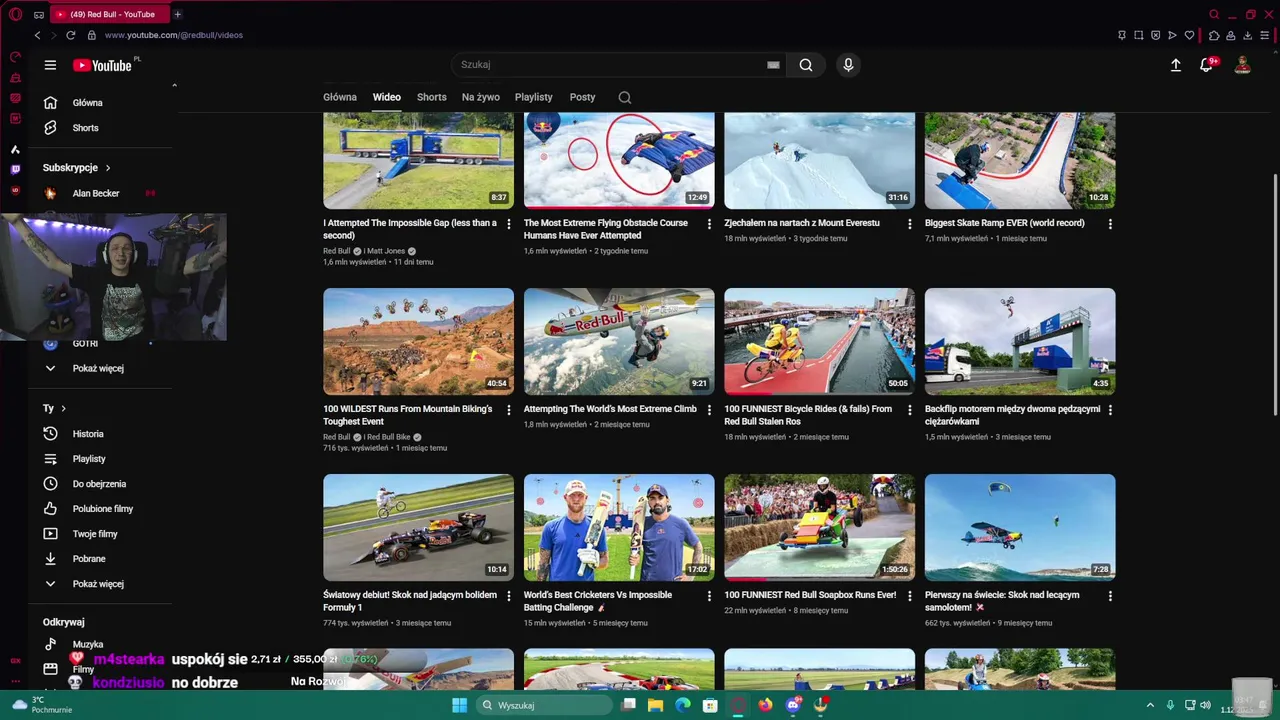Open the YouTube hamburger guide menu
Viewport: 1280px width, 720px height.
click(x=50, y=65)
